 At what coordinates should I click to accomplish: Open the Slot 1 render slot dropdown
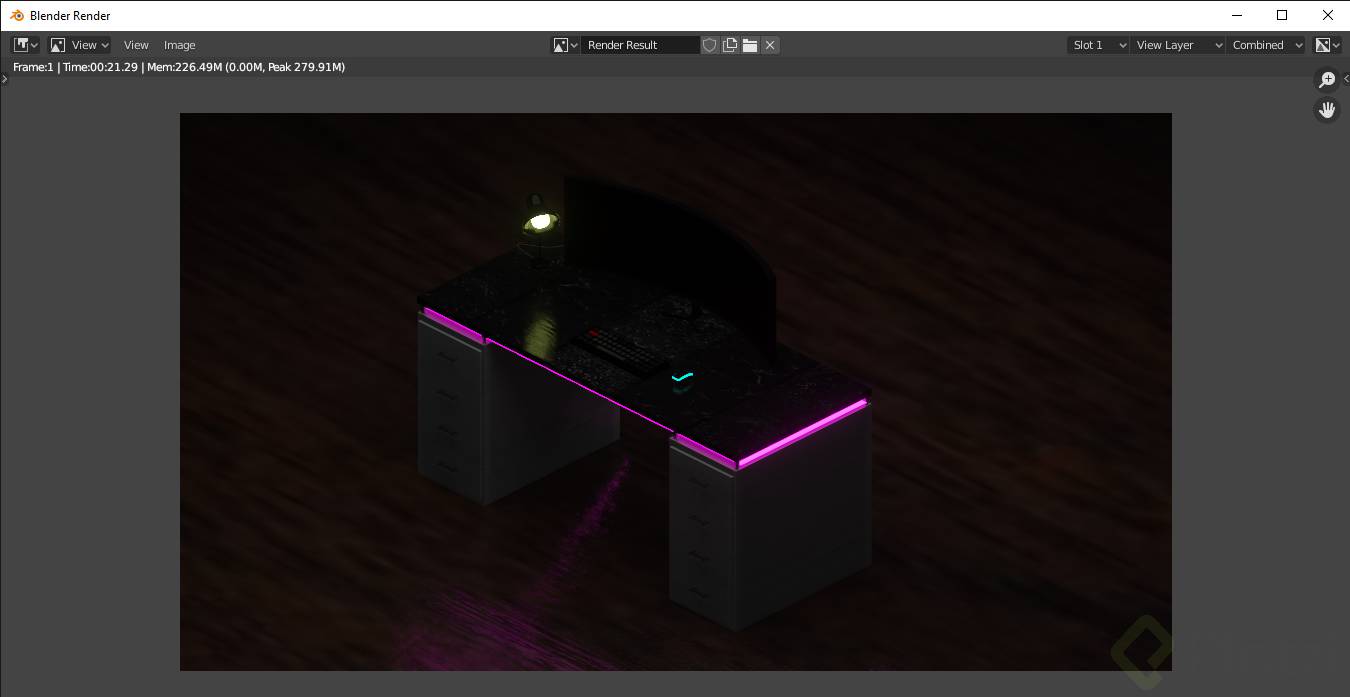tap(1097, 44)
